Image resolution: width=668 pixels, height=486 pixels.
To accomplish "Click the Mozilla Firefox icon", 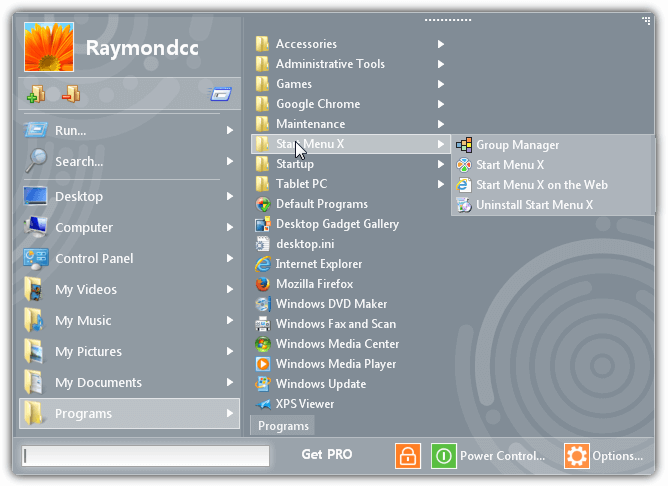I will [263, 284].
